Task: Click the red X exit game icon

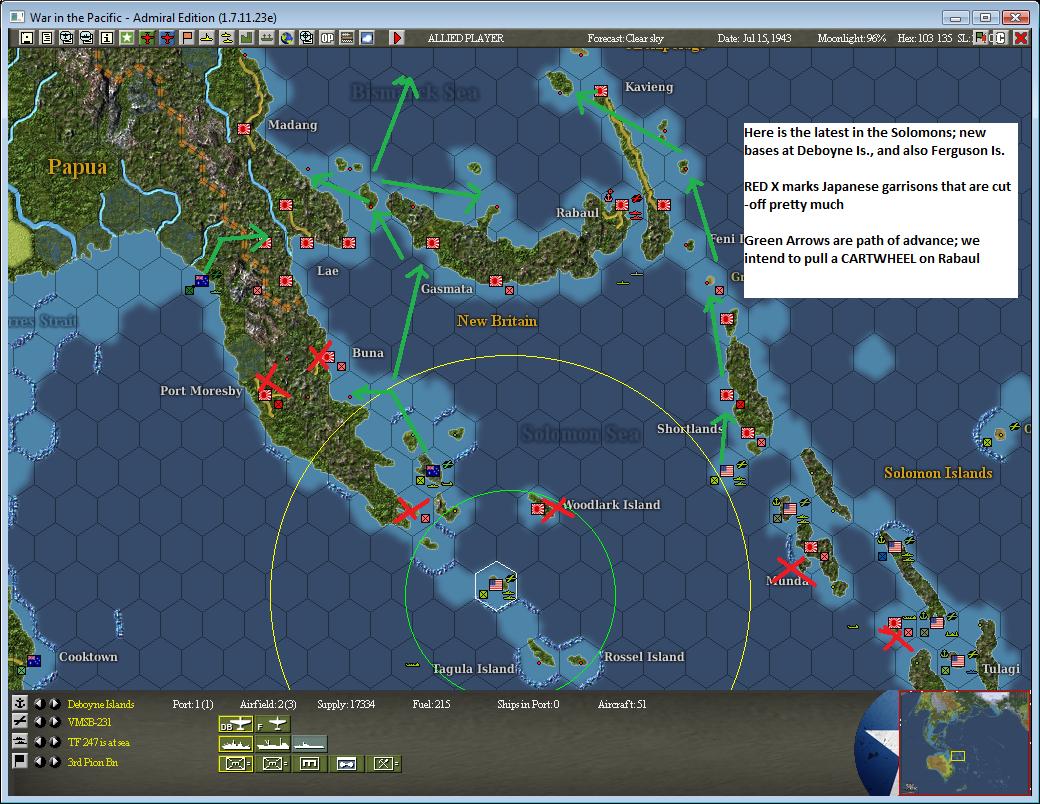Action: point(1021,38)
